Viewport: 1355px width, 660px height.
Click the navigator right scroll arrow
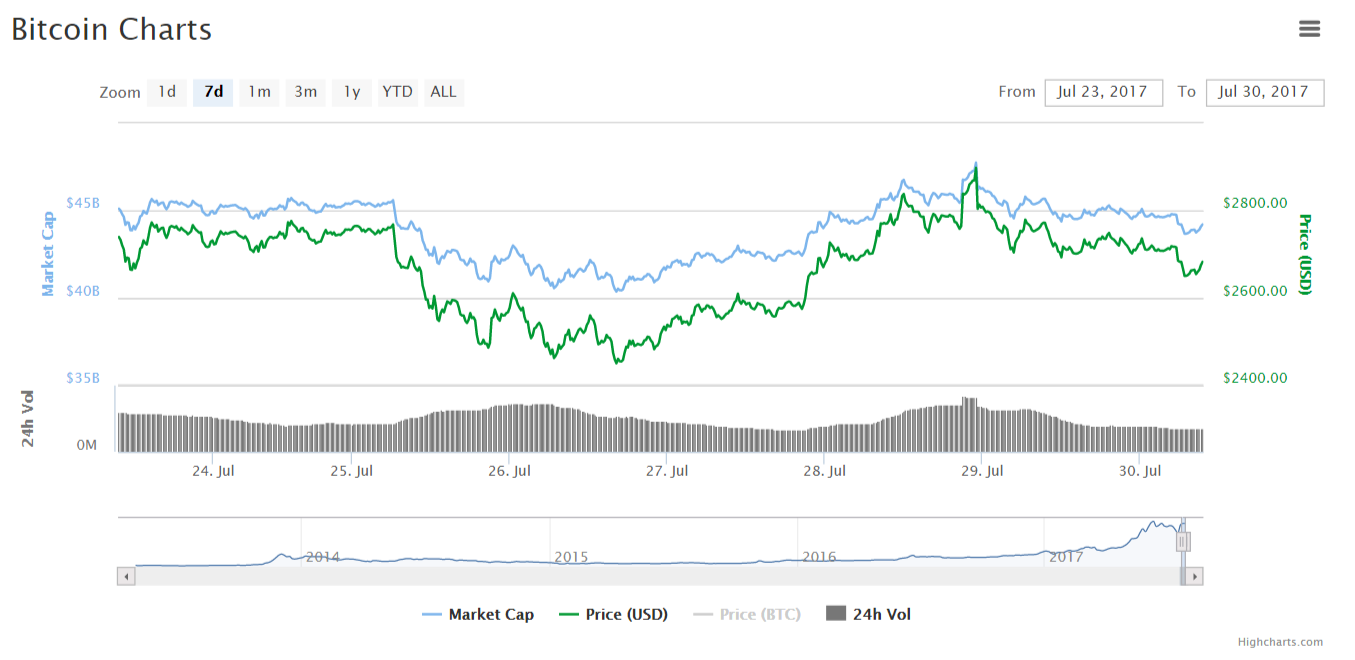(x=1194, y=576)
